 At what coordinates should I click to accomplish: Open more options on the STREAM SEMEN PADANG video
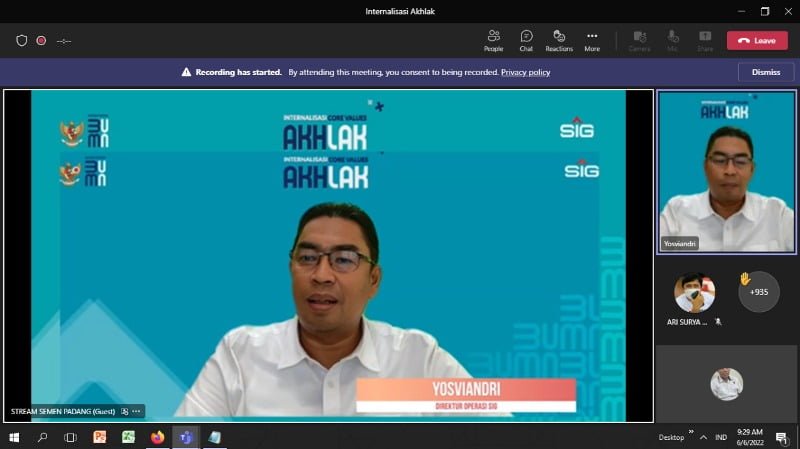coord(137,411)
